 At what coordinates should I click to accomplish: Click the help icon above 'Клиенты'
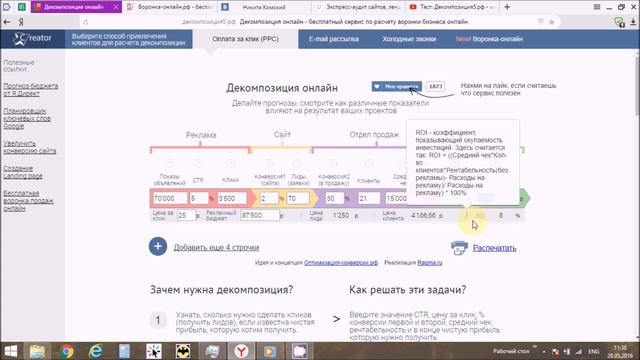click(x=369, y=164)
